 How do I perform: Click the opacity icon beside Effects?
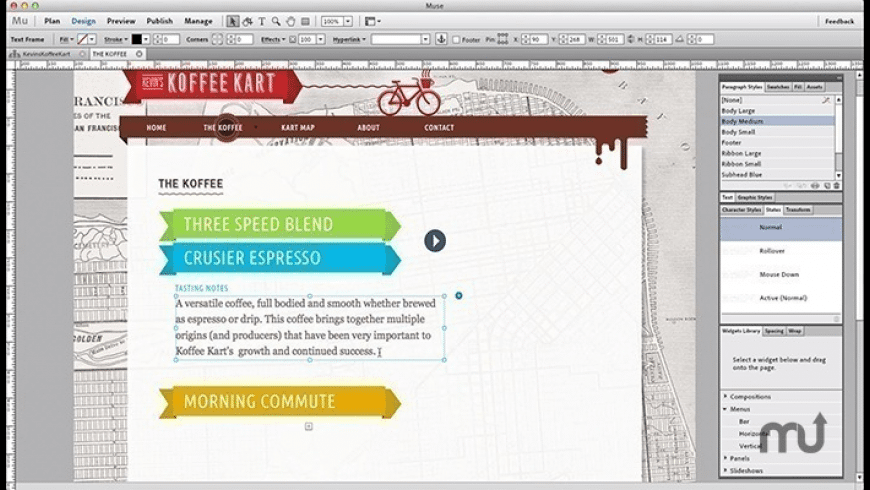tap(292, 39)
